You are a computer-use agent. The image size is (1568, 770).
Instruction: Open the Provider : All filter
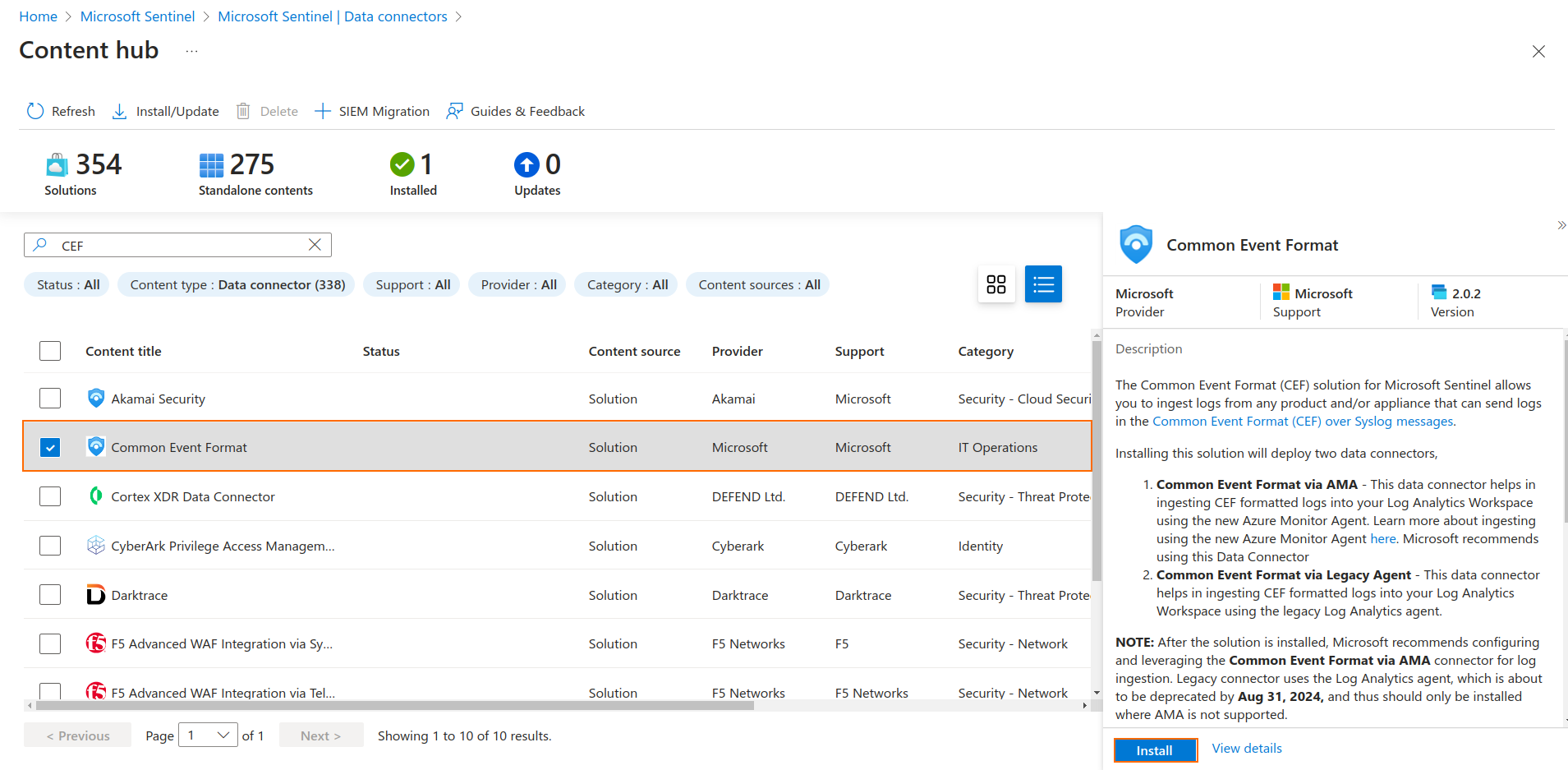(518, 284)
